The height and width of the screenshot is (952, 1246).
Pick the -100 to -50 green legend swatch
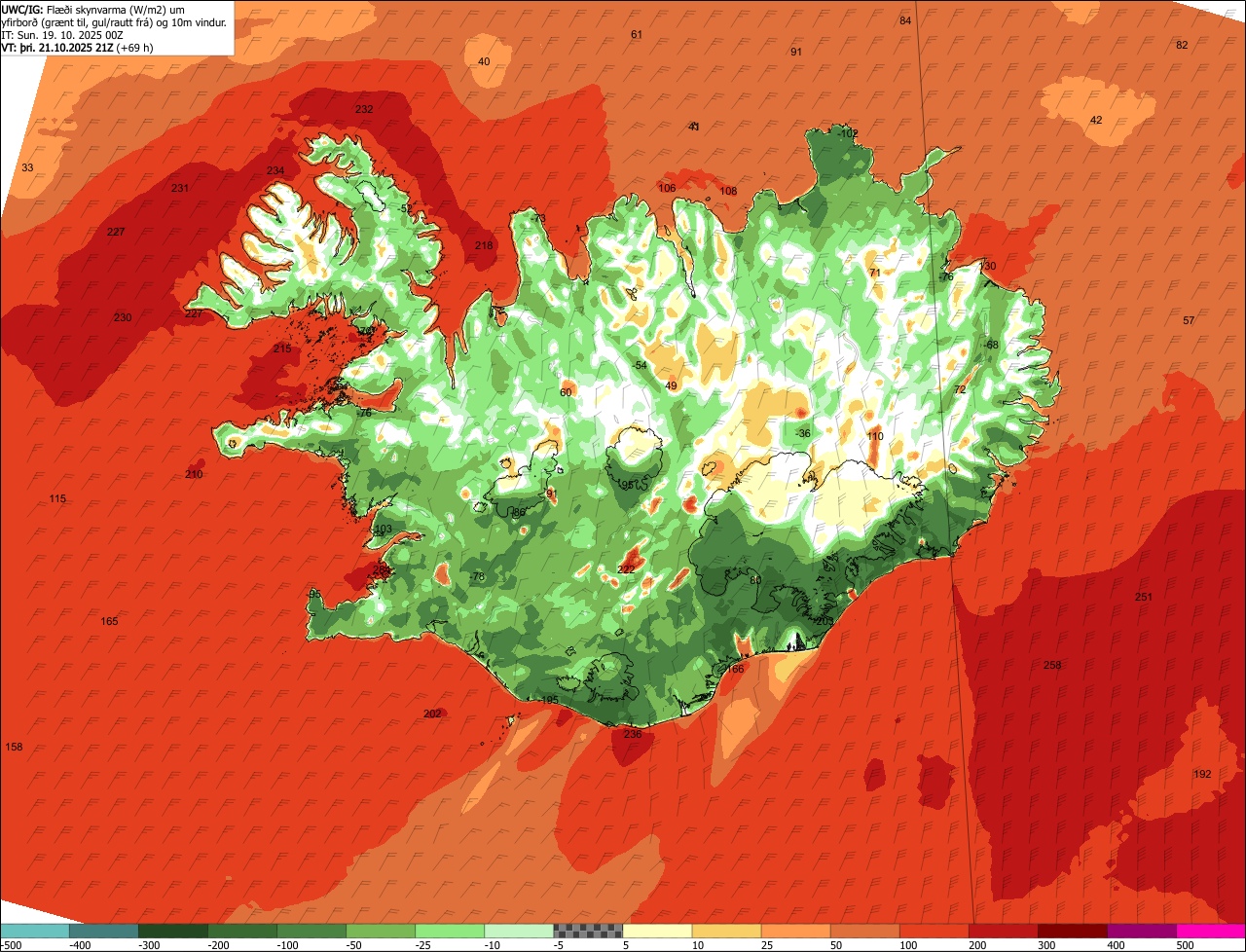[311, 931]
